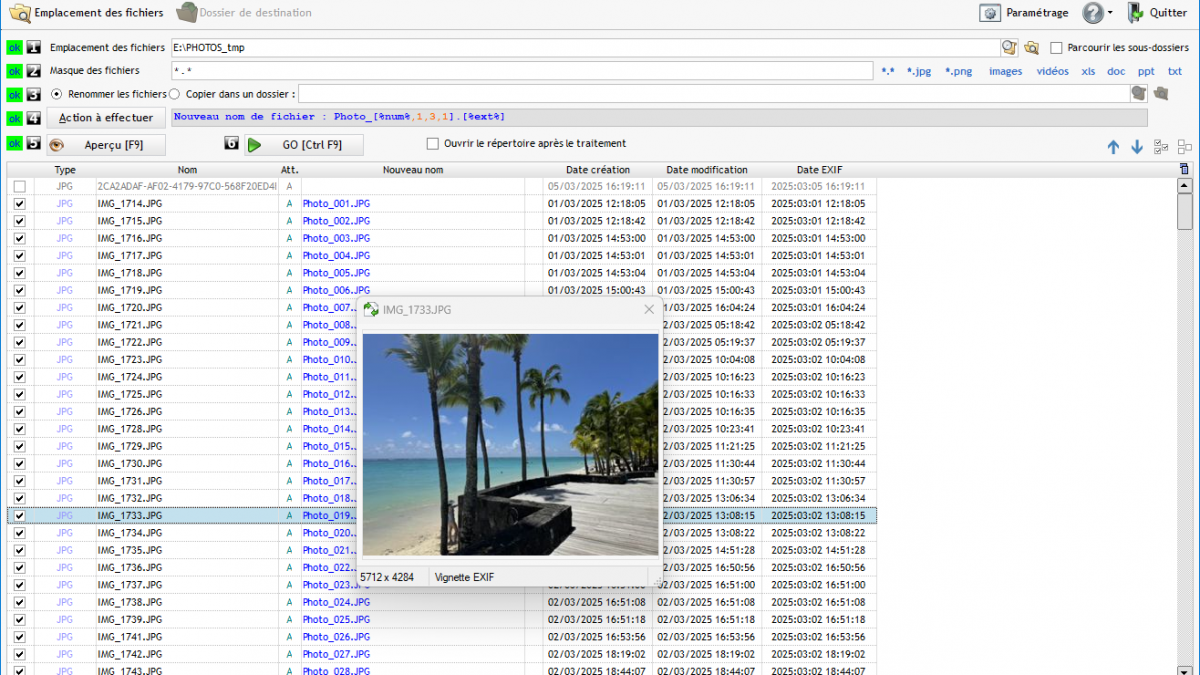
Task: Uncheck the IMG_1739.JPG row checkbox
Action: tap(19, 620)
